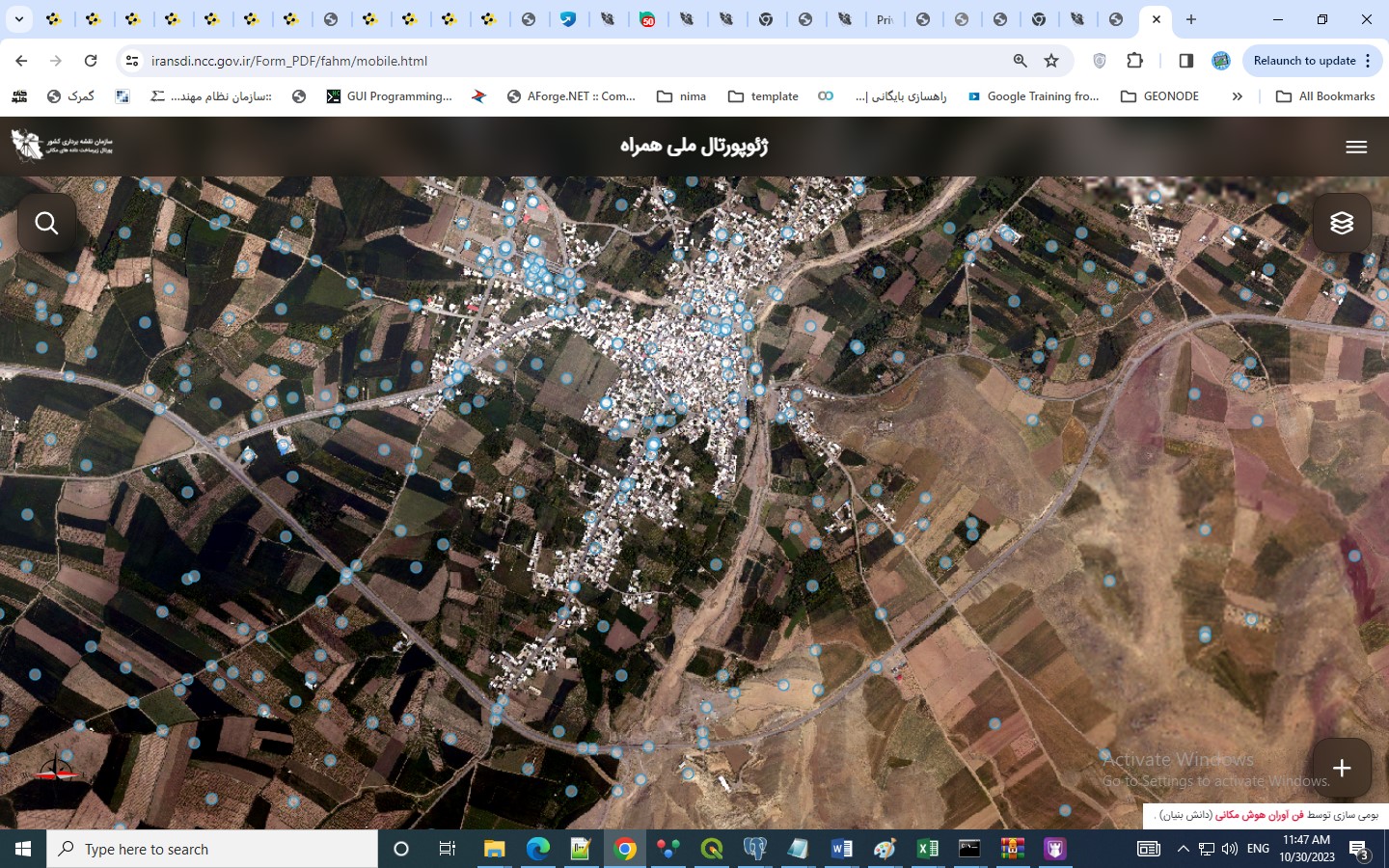Open QGIS from taskbar
The height and width of the screenshot is (868, 1389).
coord(712,849)
